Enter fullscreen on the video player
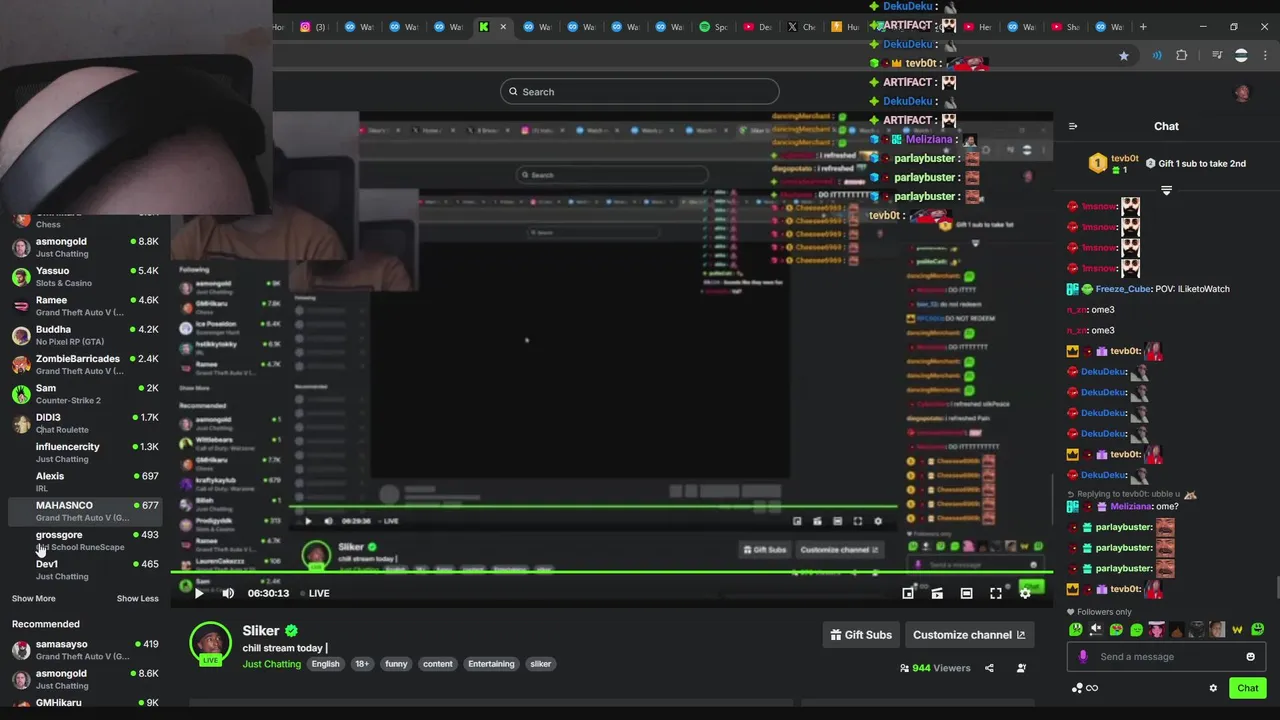1280x720 pixels. [x=996, y=593]
